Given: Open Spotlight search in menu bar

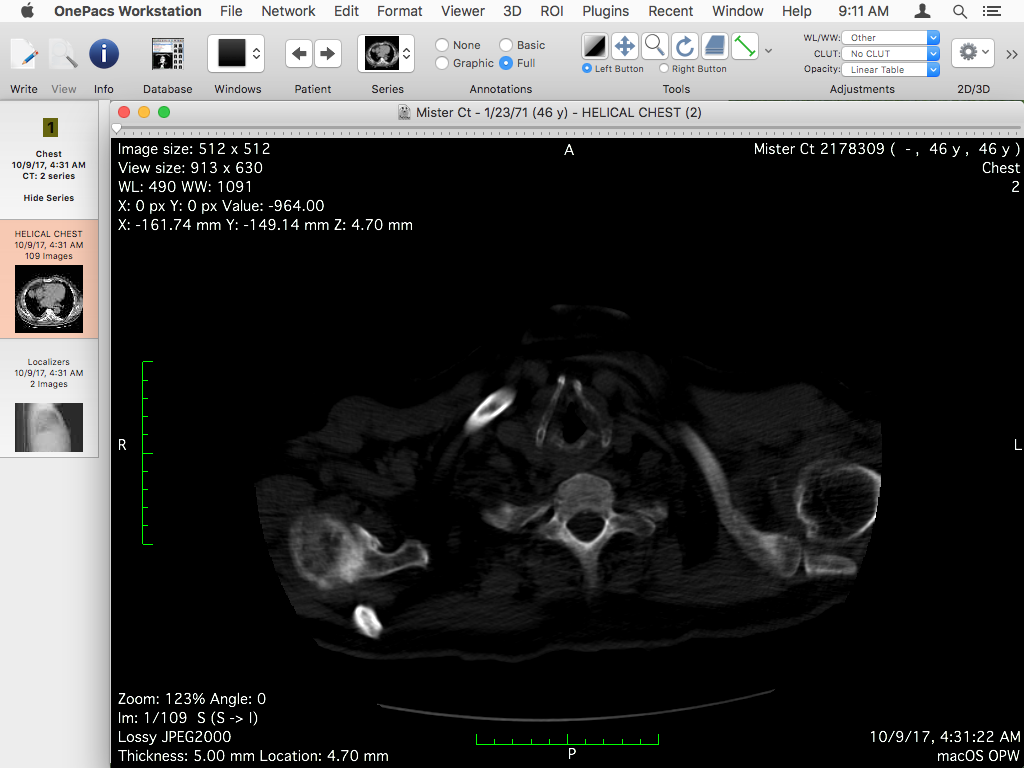Looking at the screenshot, I should (959, 11).
